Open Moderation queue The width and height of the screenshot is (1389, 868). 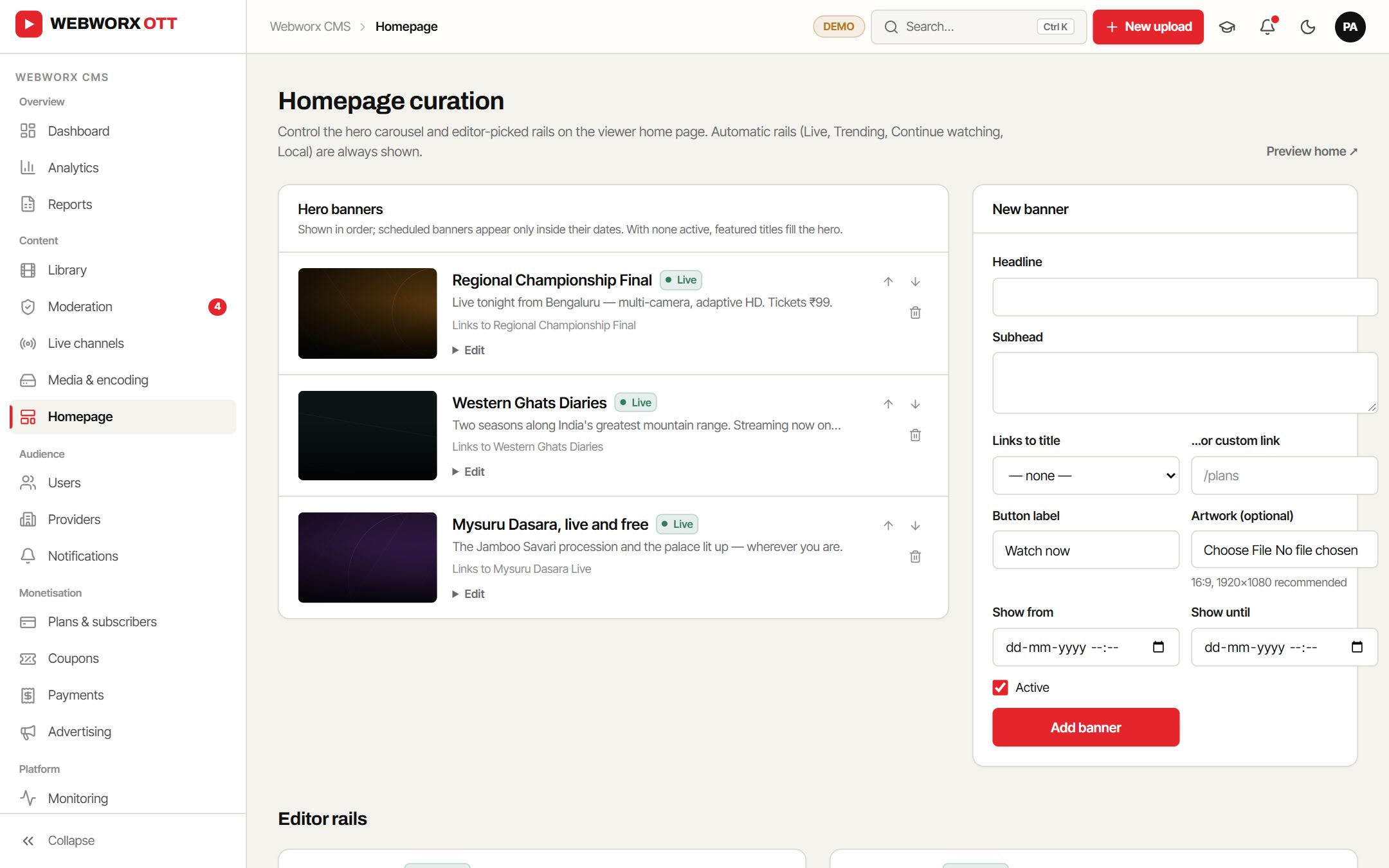[x=123, y=307]
